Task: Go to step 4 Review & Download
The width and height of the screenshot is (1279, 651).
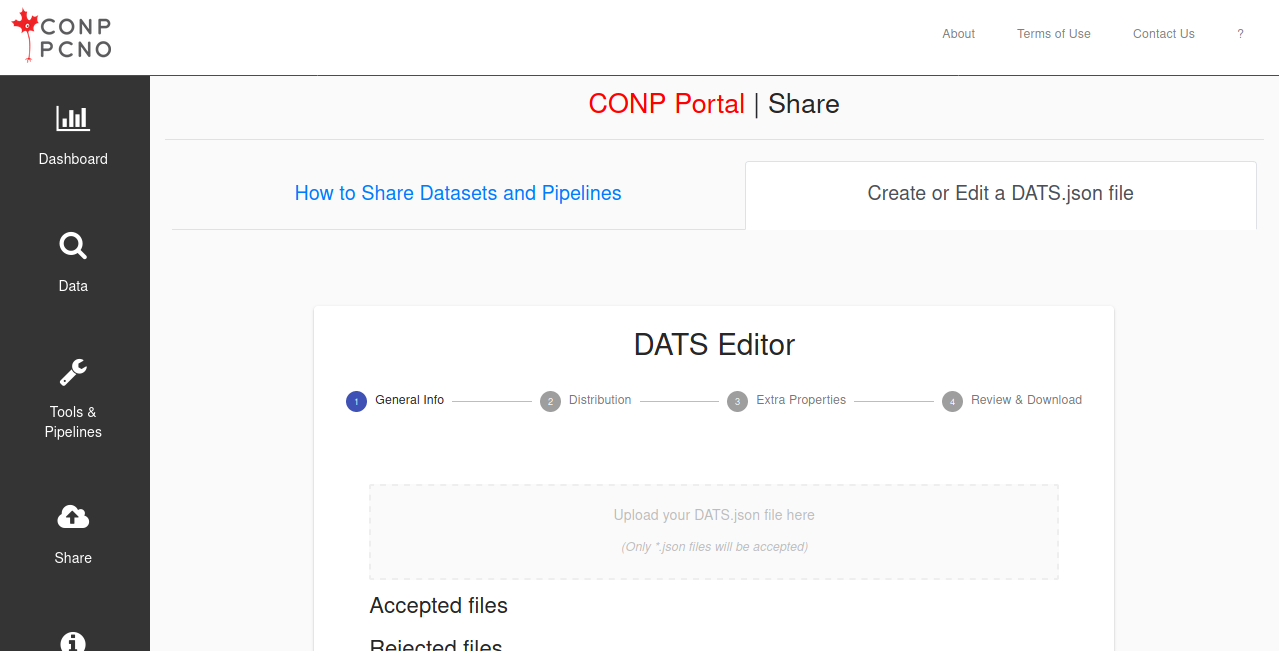Action: 952,401
